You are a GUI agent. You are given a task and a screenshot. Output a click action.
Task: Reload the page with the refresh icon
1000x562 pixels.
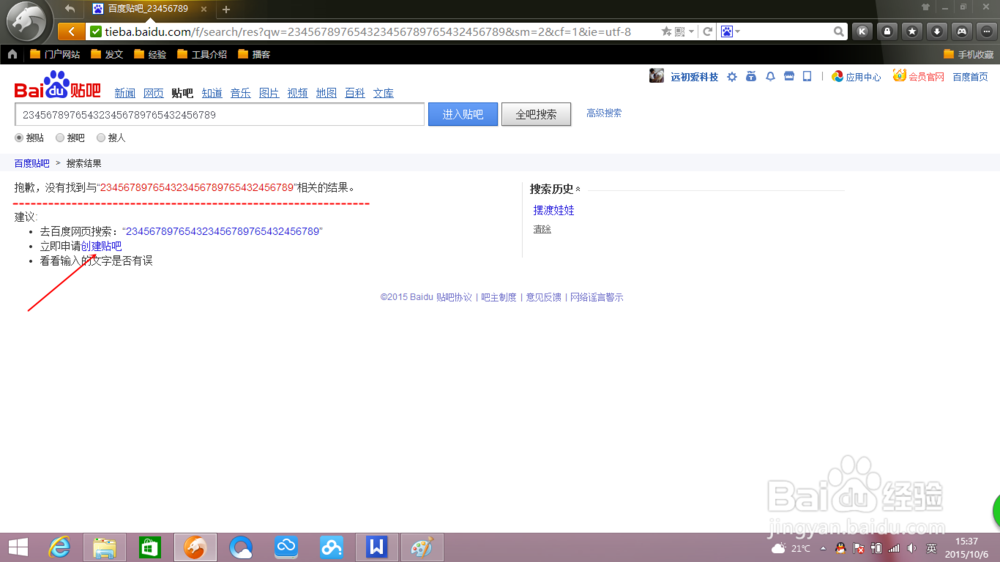point(707,31)
